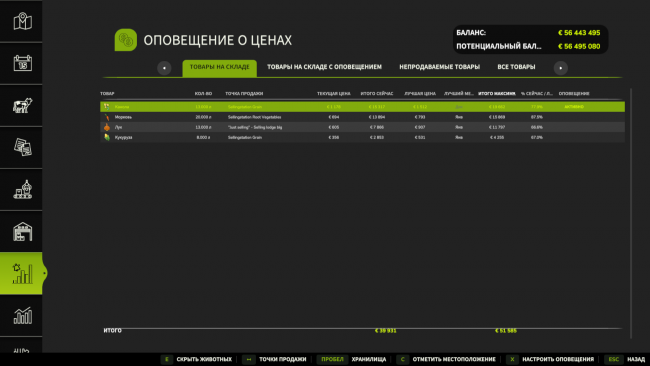The width and height of the screenshot is (650, 366).
Task: Open the storage barn page icon
Action: pyautogui.click(x=22, y=231)
